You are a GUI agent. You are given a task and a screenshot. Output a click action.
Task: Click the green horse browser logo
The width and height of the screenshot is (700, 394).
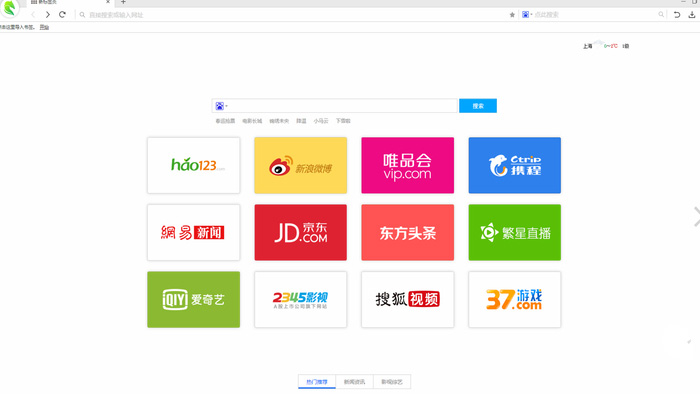9,8
